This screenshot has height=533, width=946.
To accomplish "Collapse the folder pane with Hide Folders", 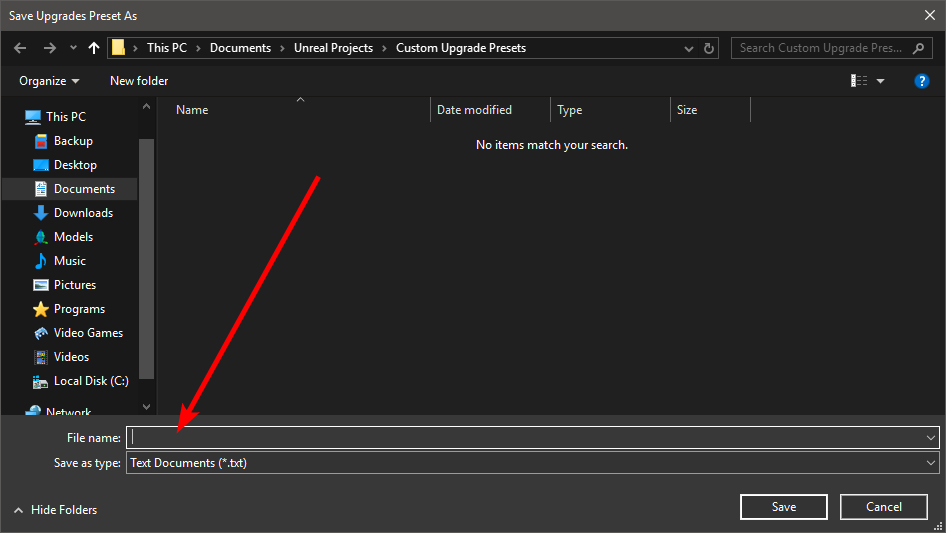I will pyautogui.click(x=56, y=510).
